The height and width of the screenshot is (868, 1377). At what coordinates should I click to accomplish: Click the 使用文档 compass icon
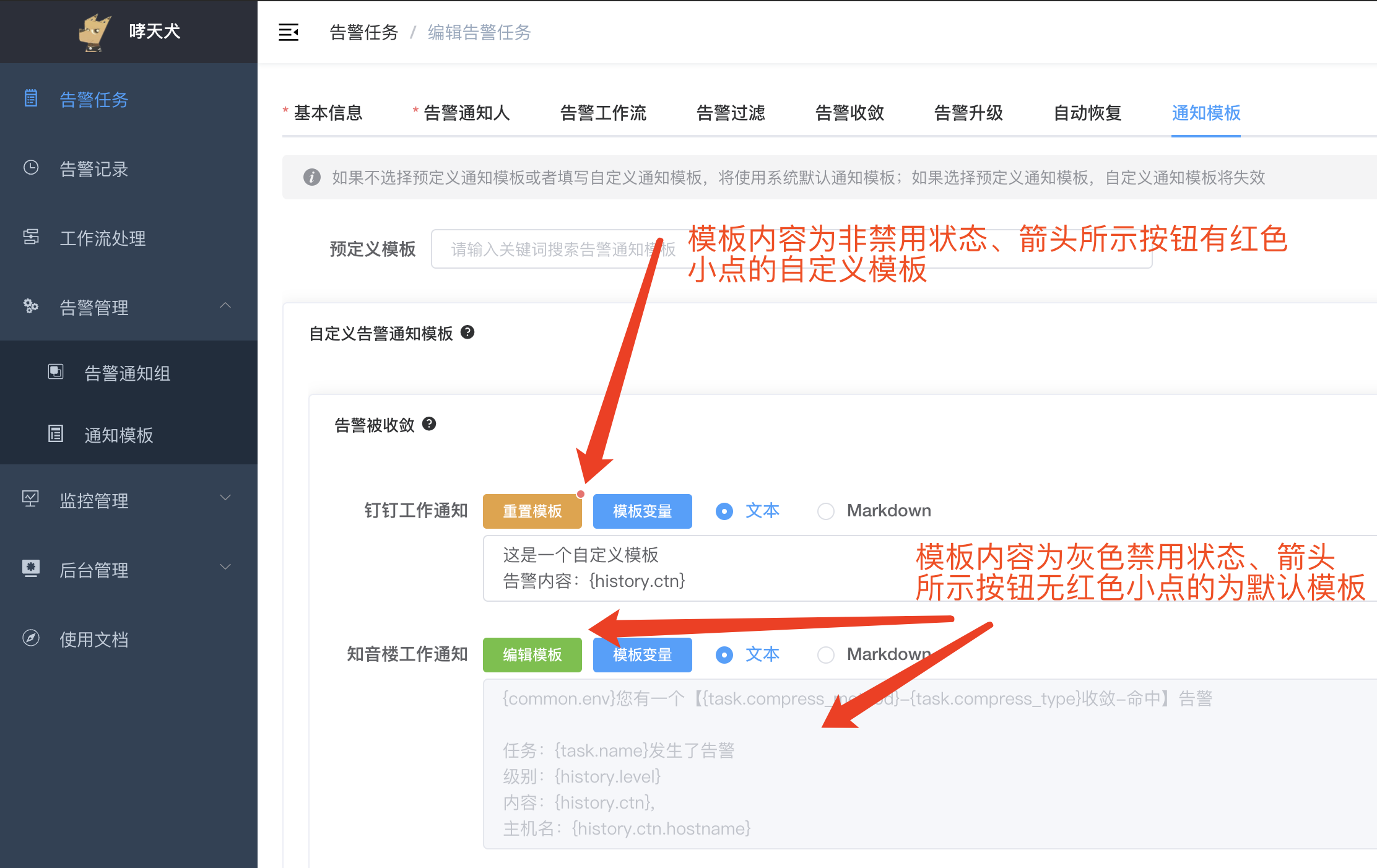coord(31,638)
